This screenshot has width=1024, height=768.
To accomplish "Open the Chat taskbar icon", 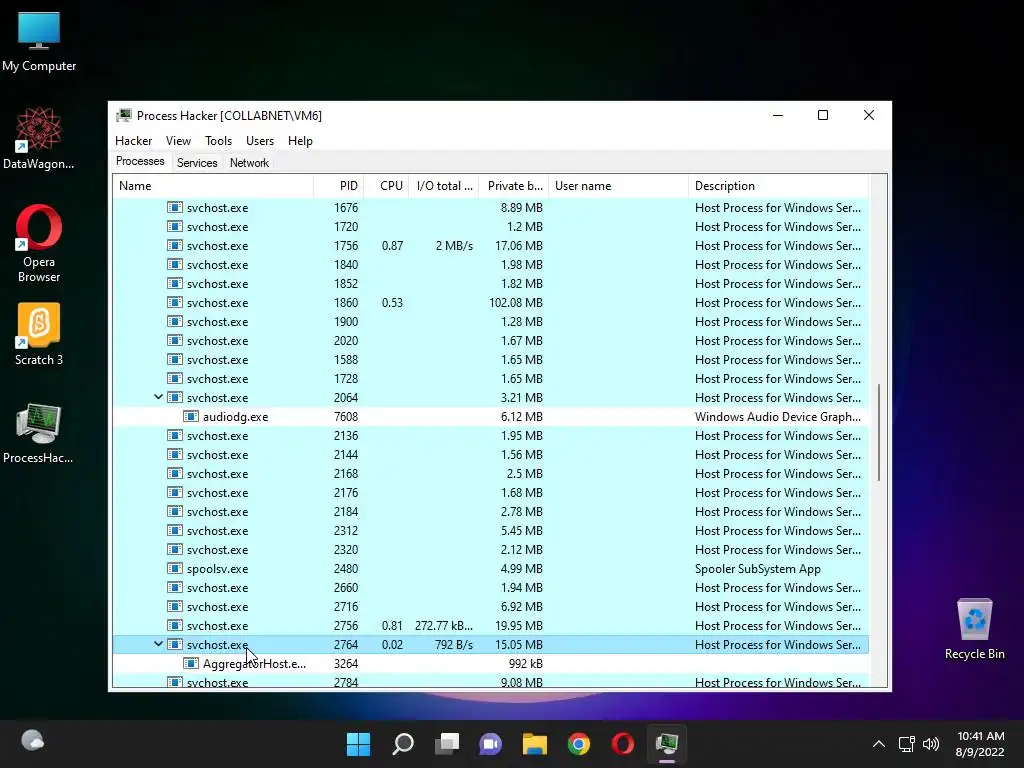I will [x=490, y=744].
